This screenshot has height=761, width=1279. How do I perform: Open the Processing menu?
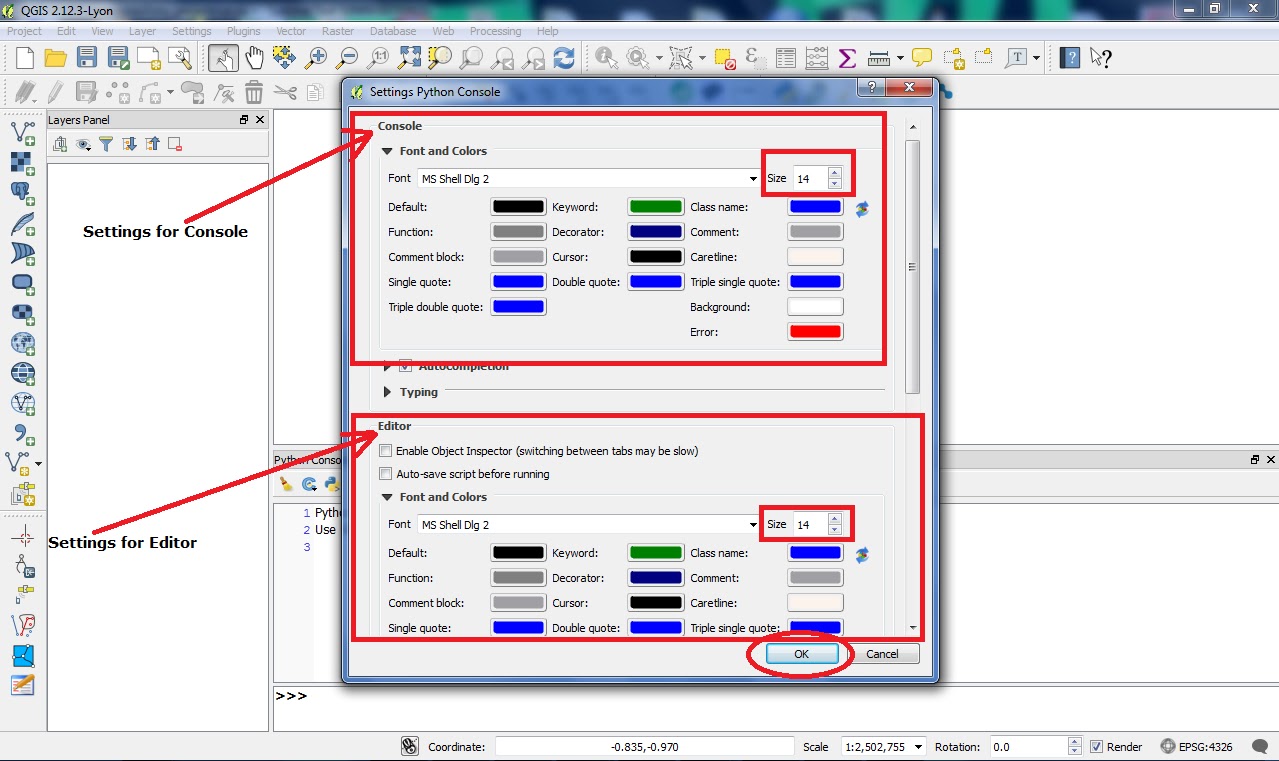click(495, 31)
